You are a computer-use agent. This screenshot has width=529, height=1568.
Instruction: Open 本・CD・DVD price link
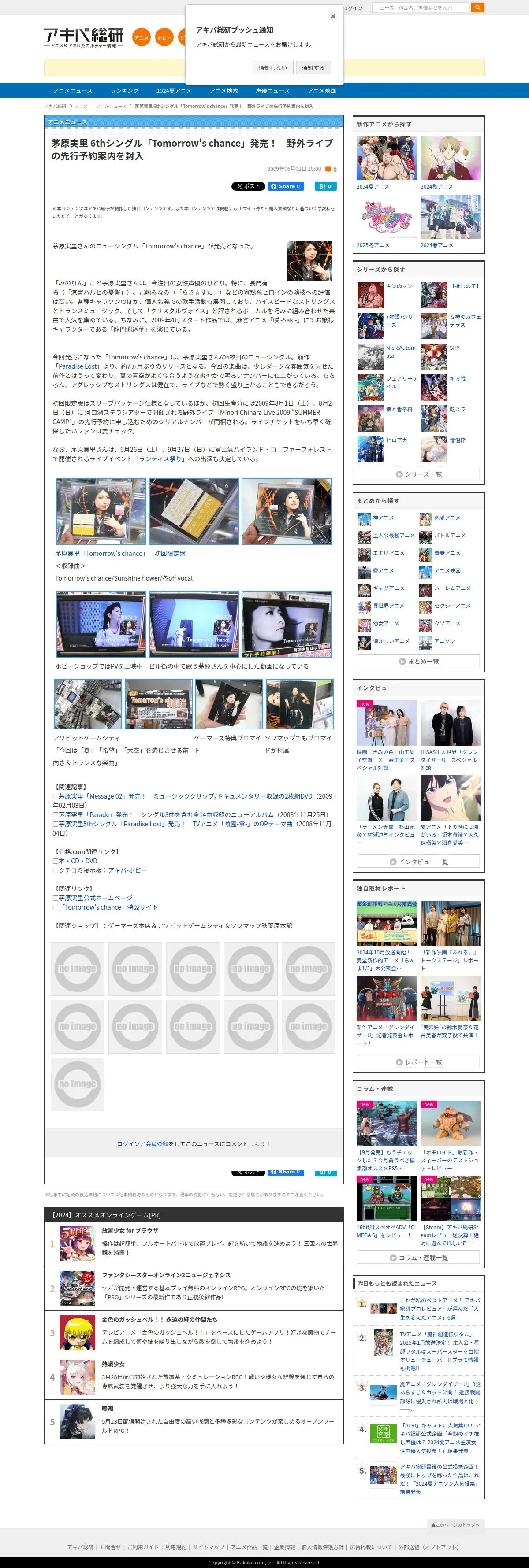(x=78, y=861)
